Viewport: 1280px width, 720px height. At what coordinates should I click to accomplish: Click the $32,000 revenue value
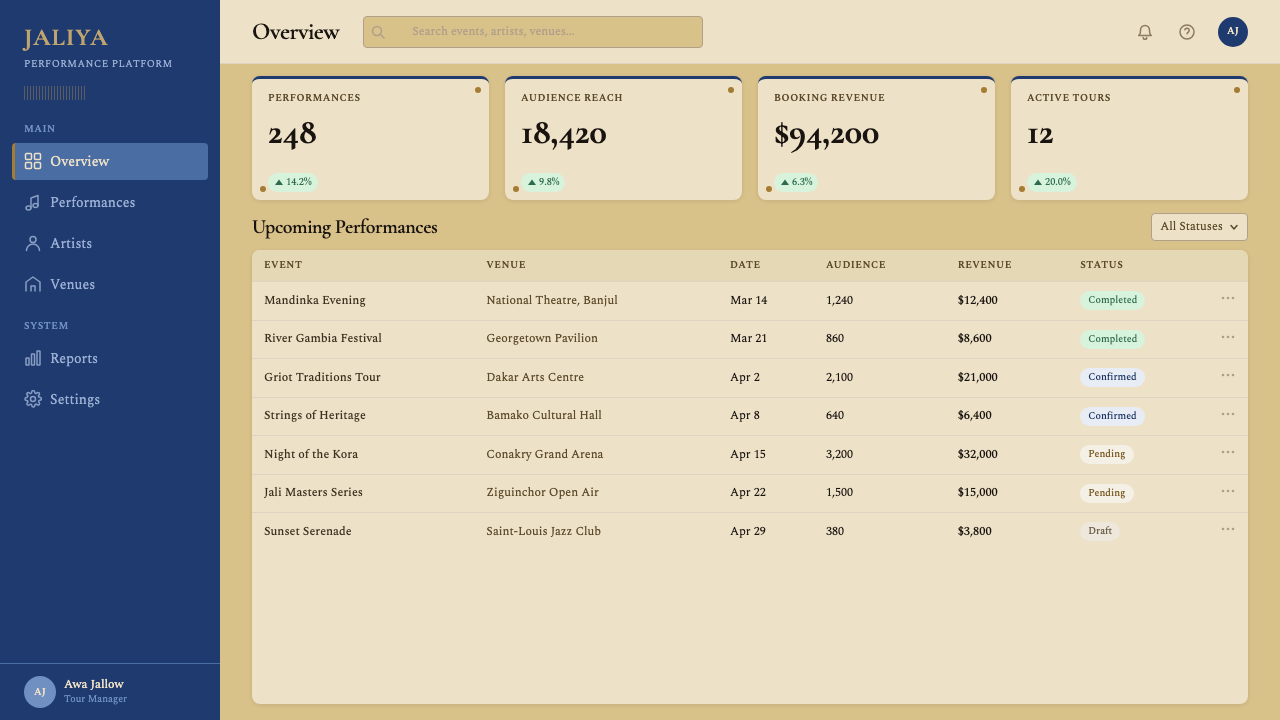pos(978,454)
